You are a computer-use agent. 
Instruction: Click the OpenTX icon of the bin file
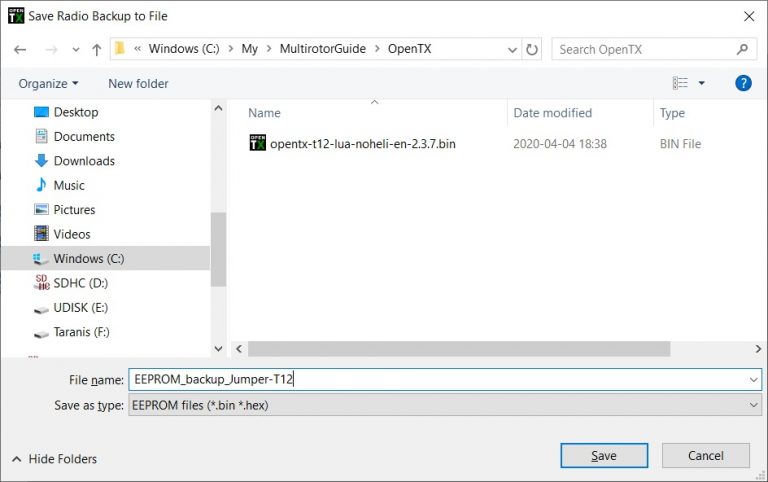coord(258,143)
